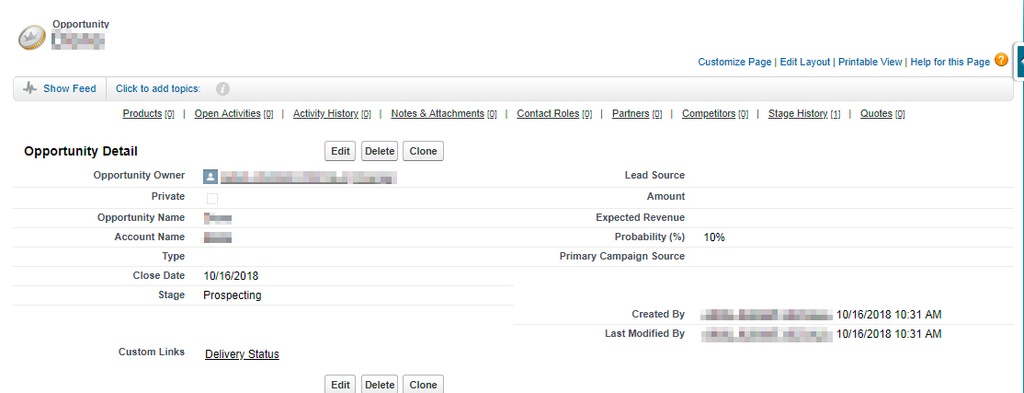This screenshot has height=393, width=1024.
Task: Click the top Edit button
Action: tap(340, 151)
